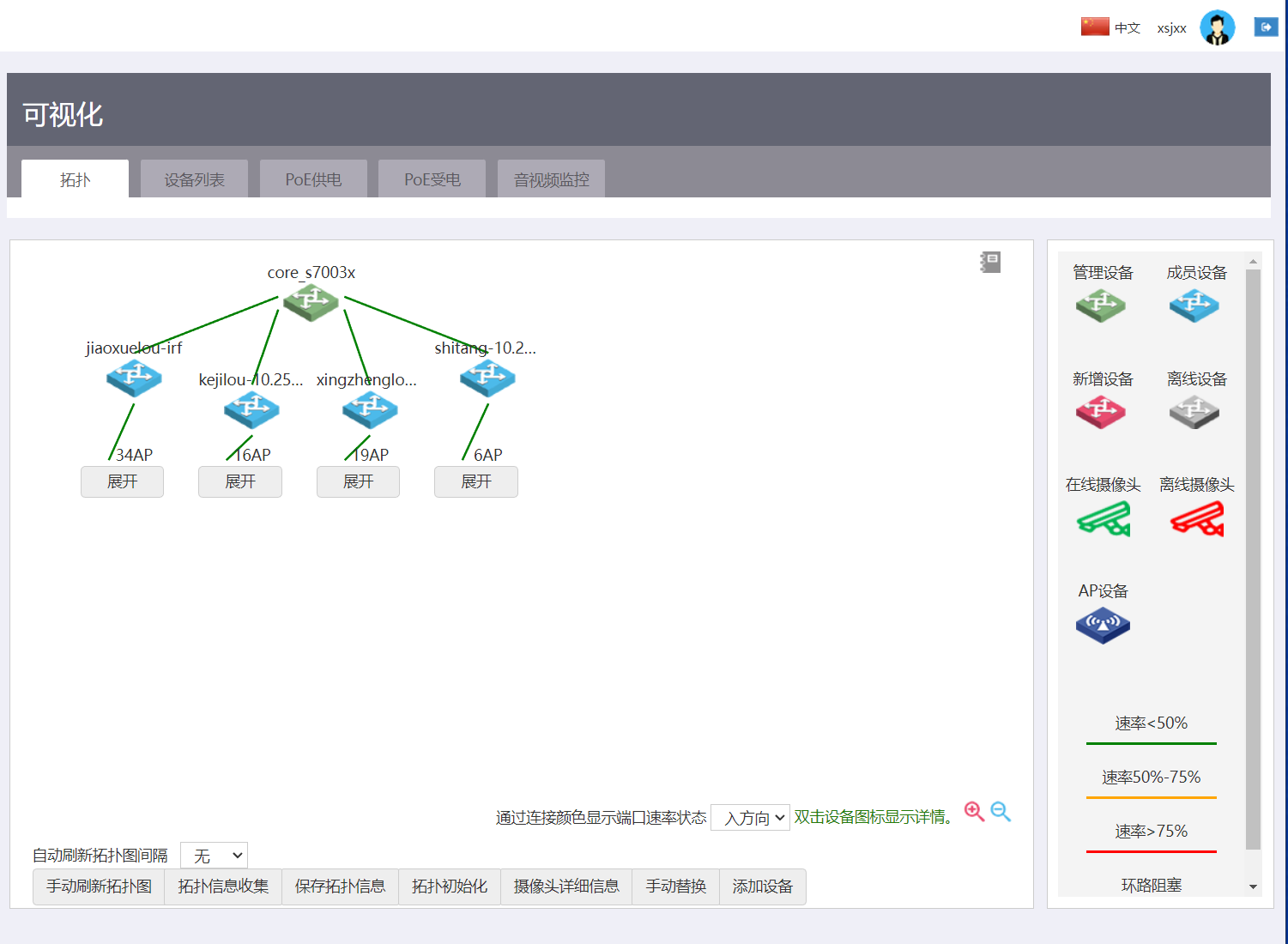Click the 34AP label

point(134,455)
